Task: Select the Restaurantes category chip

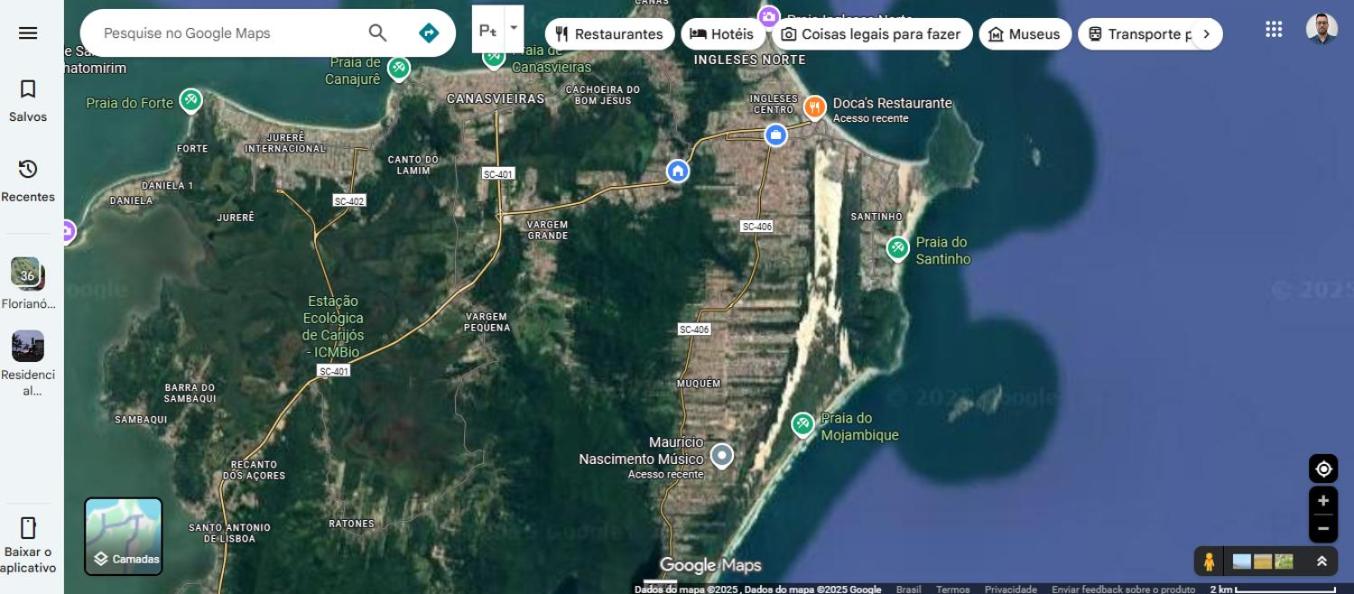Action: tap(609, 34)
